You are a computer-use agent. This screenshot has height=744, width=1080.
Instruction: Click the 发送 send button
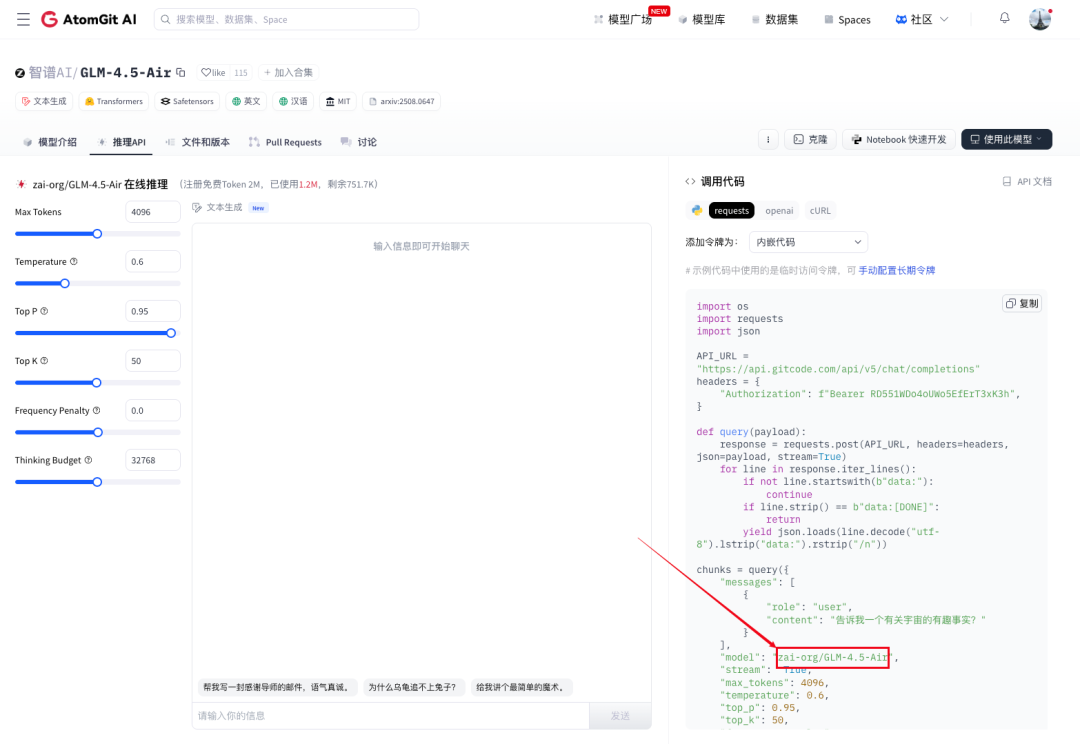(620, 716)
